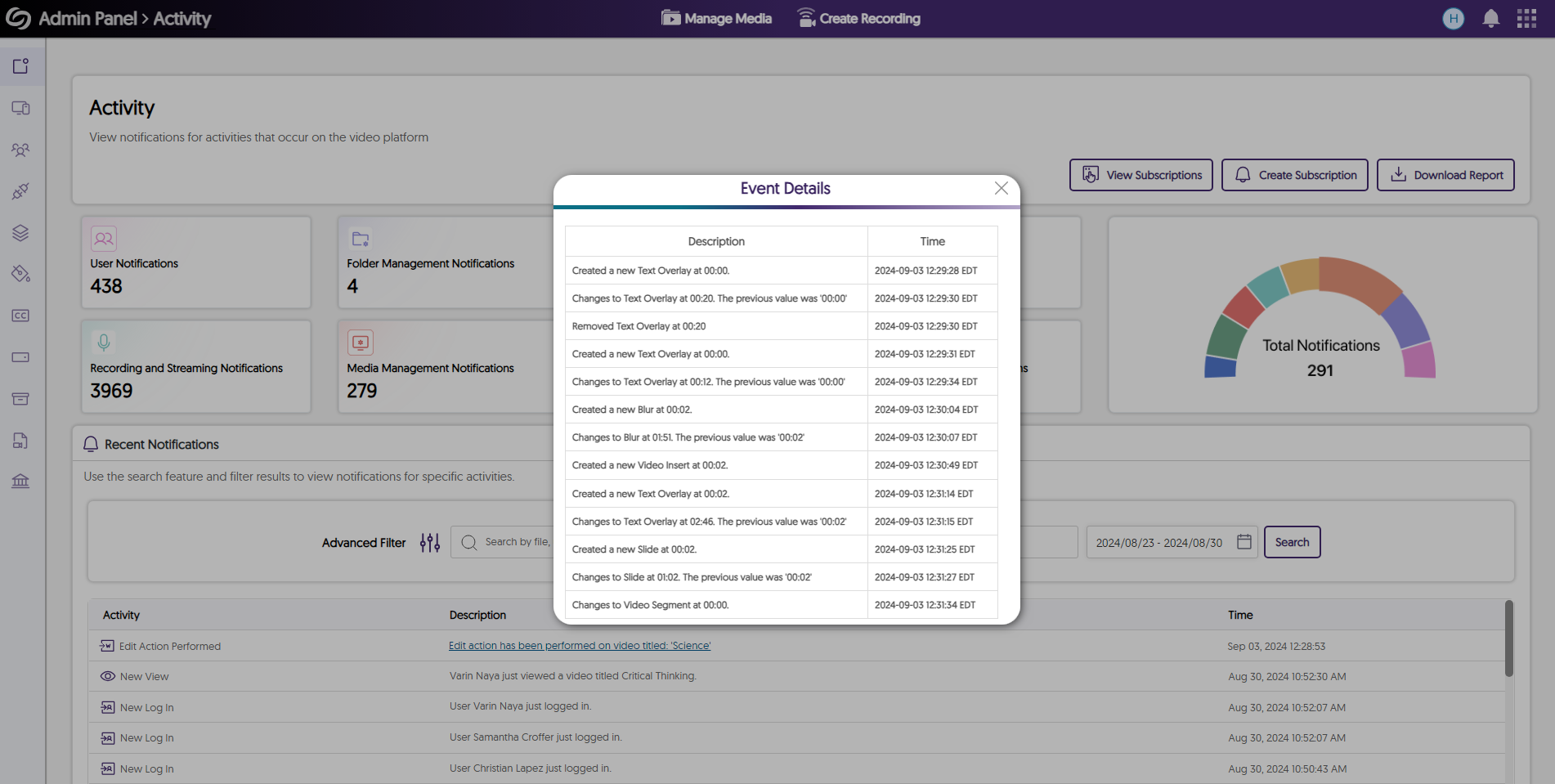Click the bank building icon in sidebar
Image resolution: width=1555 pixels, height=784 pixels.
coord(21,481)
